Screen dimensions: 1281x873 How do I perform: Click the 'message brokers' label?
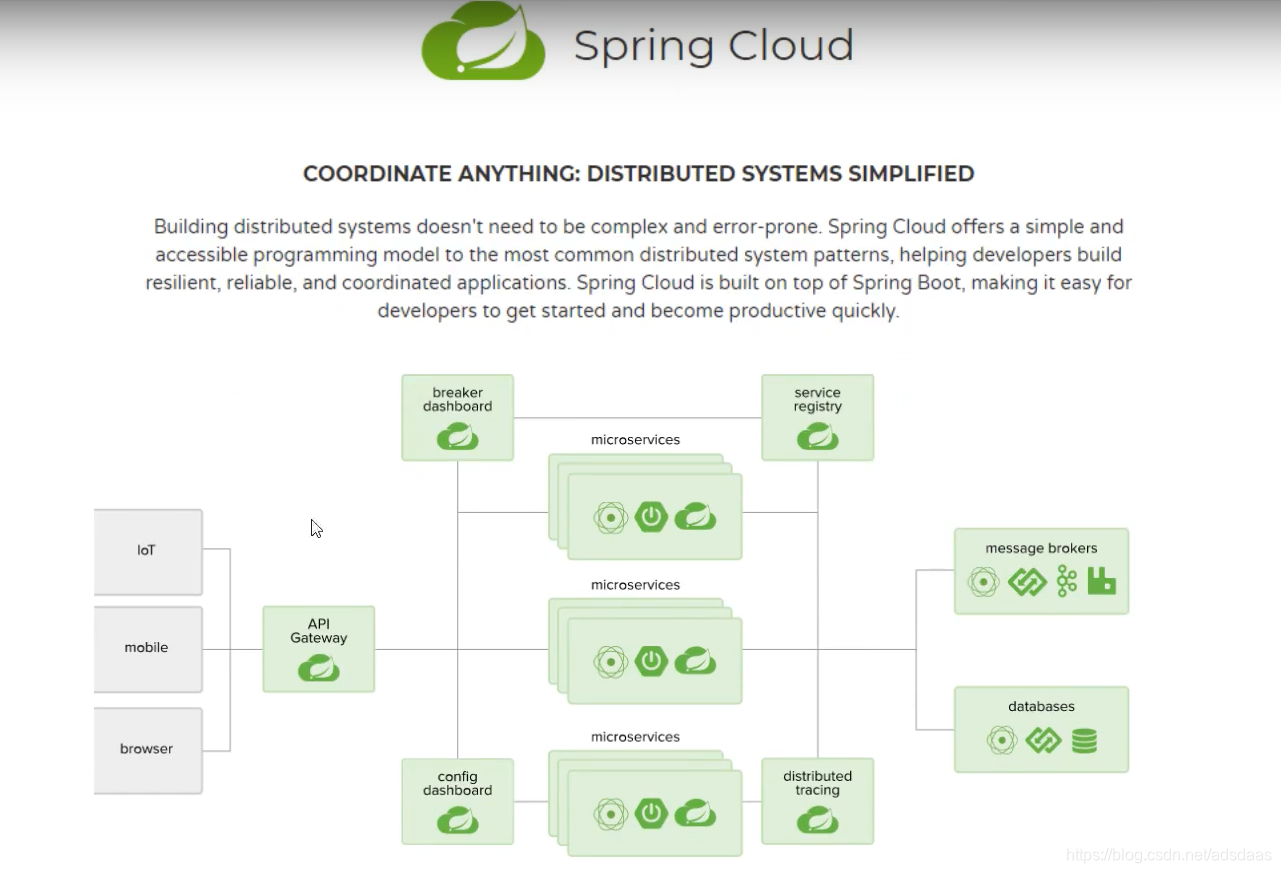coord(1041,548)
